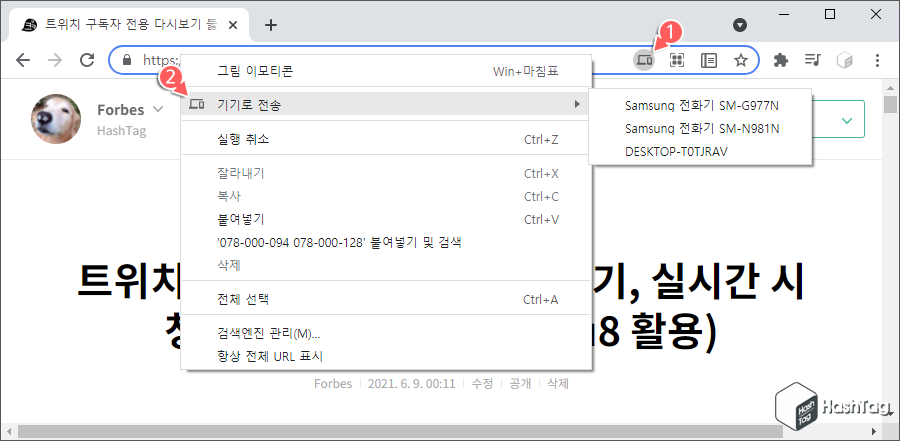Send to Samsung 전화기 SM-N981N
The height and width of the screenshot is (441, 900).
[x=700, y=129]
